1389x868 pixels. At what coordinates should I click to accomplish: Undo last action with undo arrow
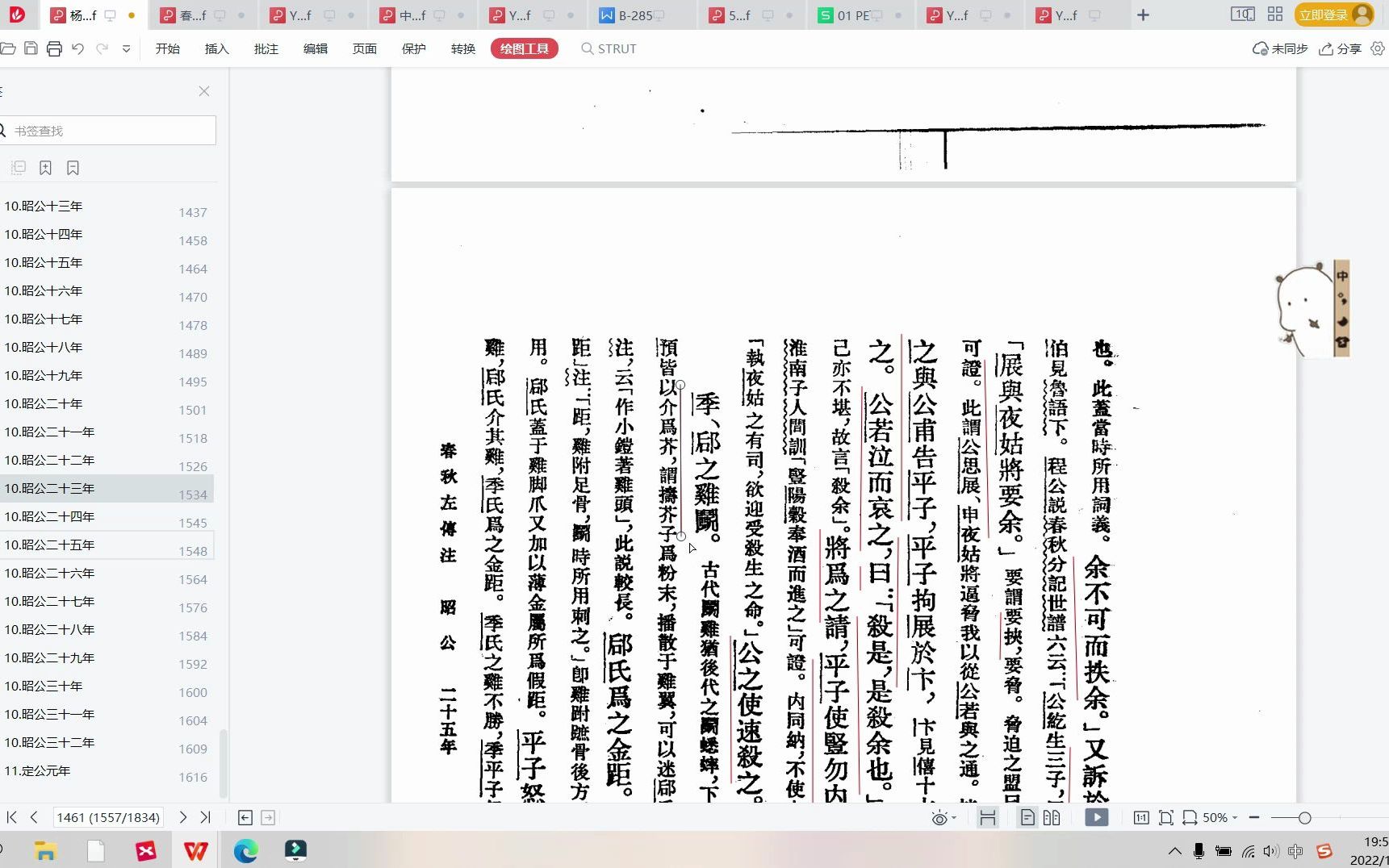click(77, 48)
